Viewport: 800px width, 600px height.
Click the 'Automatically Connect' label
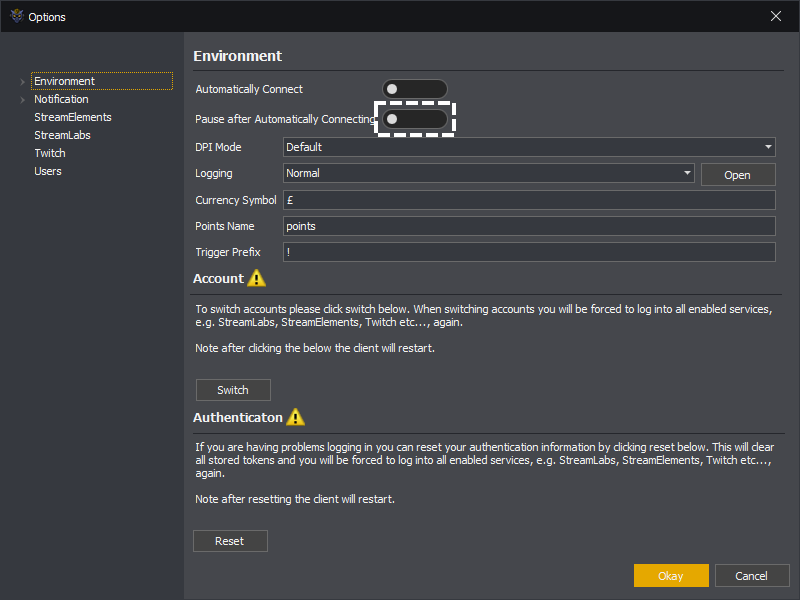tap(249, 89)
